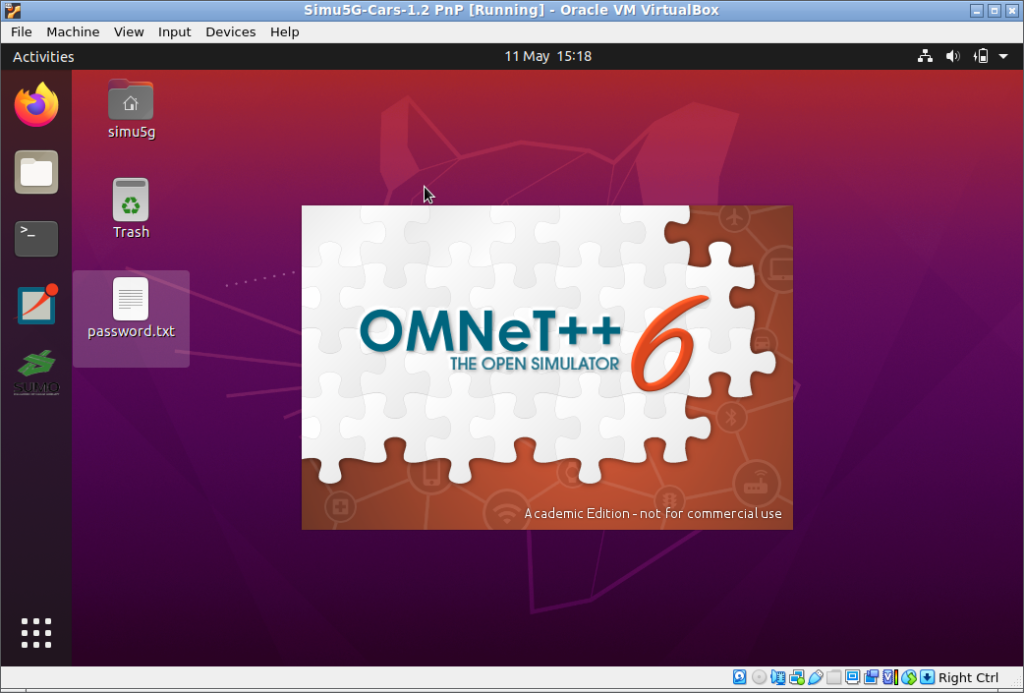This screenshot has width=1024, height=693.
Task: Open the Trash on the desktop
Action: [x=131, y=198]
